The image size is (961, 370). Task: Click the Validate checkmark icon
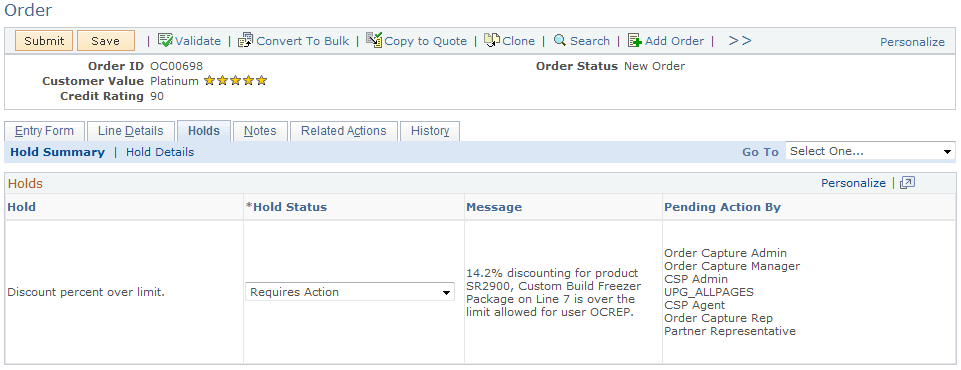(165, 40)
